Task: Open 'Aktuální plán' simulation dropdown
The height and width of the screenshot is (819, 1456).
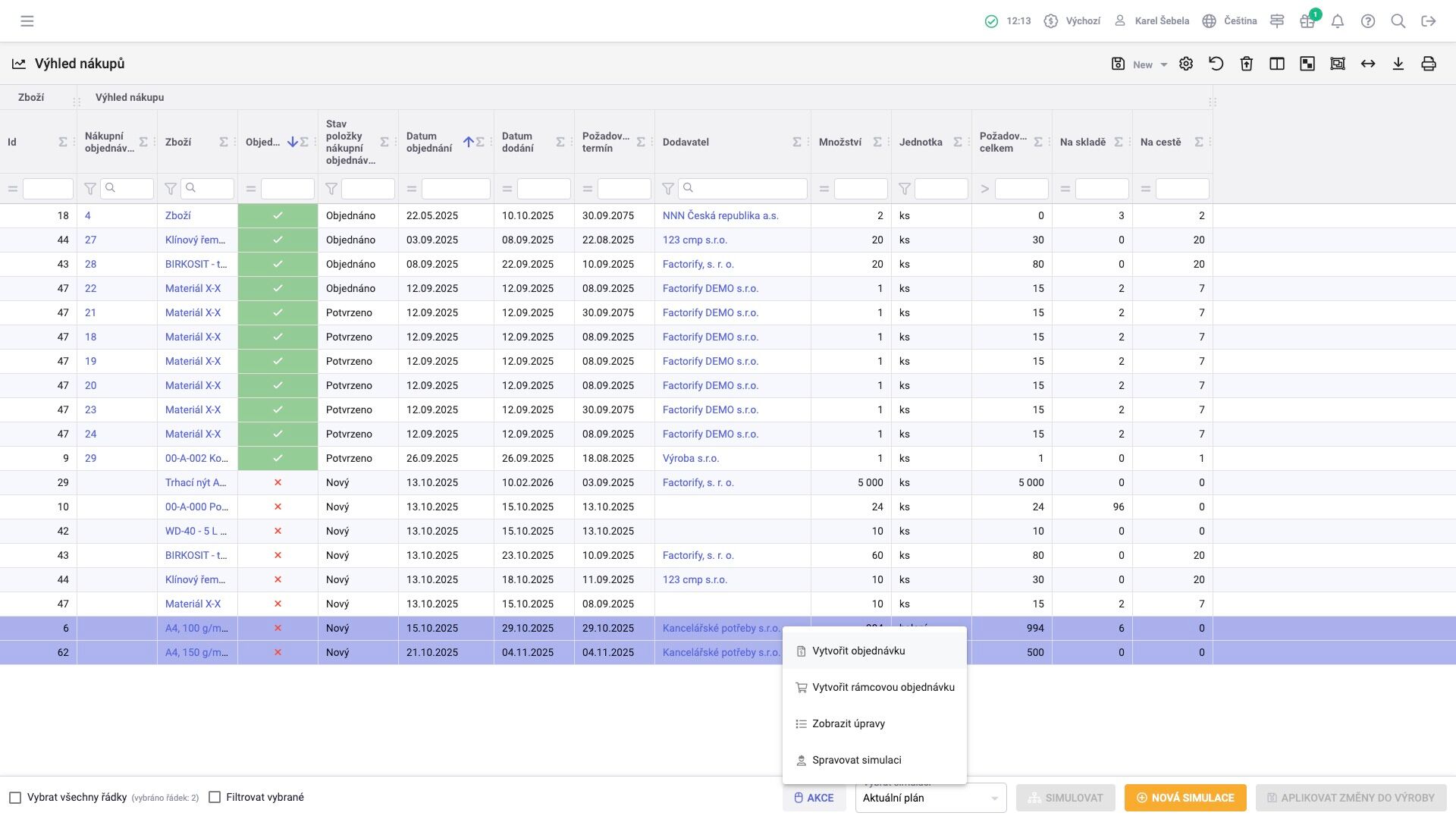Action: [x=930, y=798]
